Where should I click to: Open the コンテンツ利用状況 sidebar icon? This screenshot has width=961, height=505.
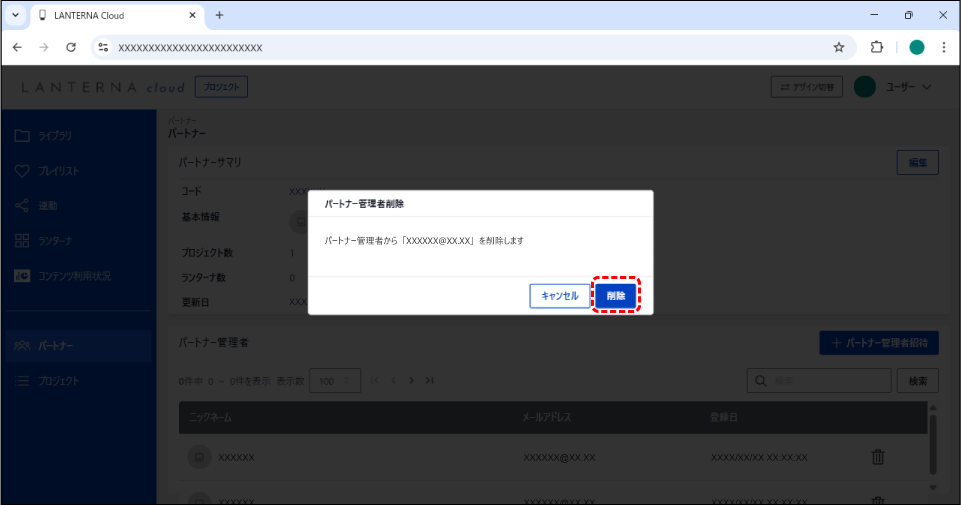pos(23,276)
